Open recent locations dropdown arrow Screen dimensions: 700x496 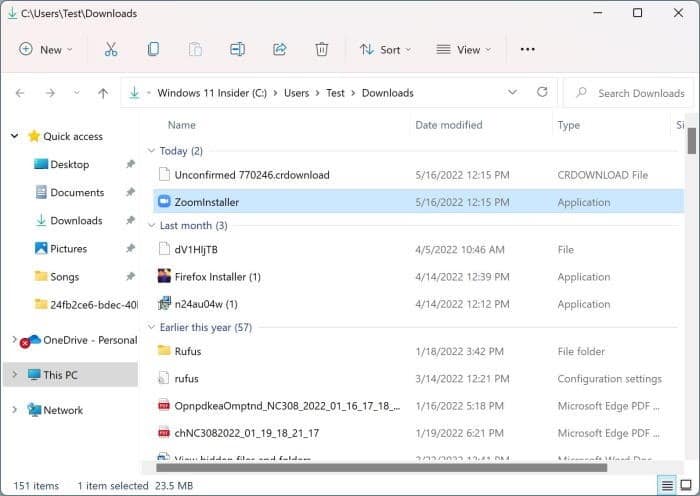click(77, 93)
